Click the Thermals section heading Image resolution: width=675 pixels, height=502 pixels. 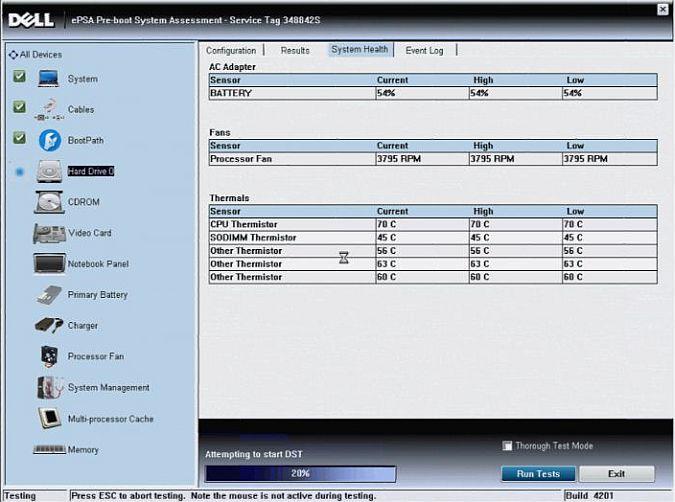click(x=229, y=198)
